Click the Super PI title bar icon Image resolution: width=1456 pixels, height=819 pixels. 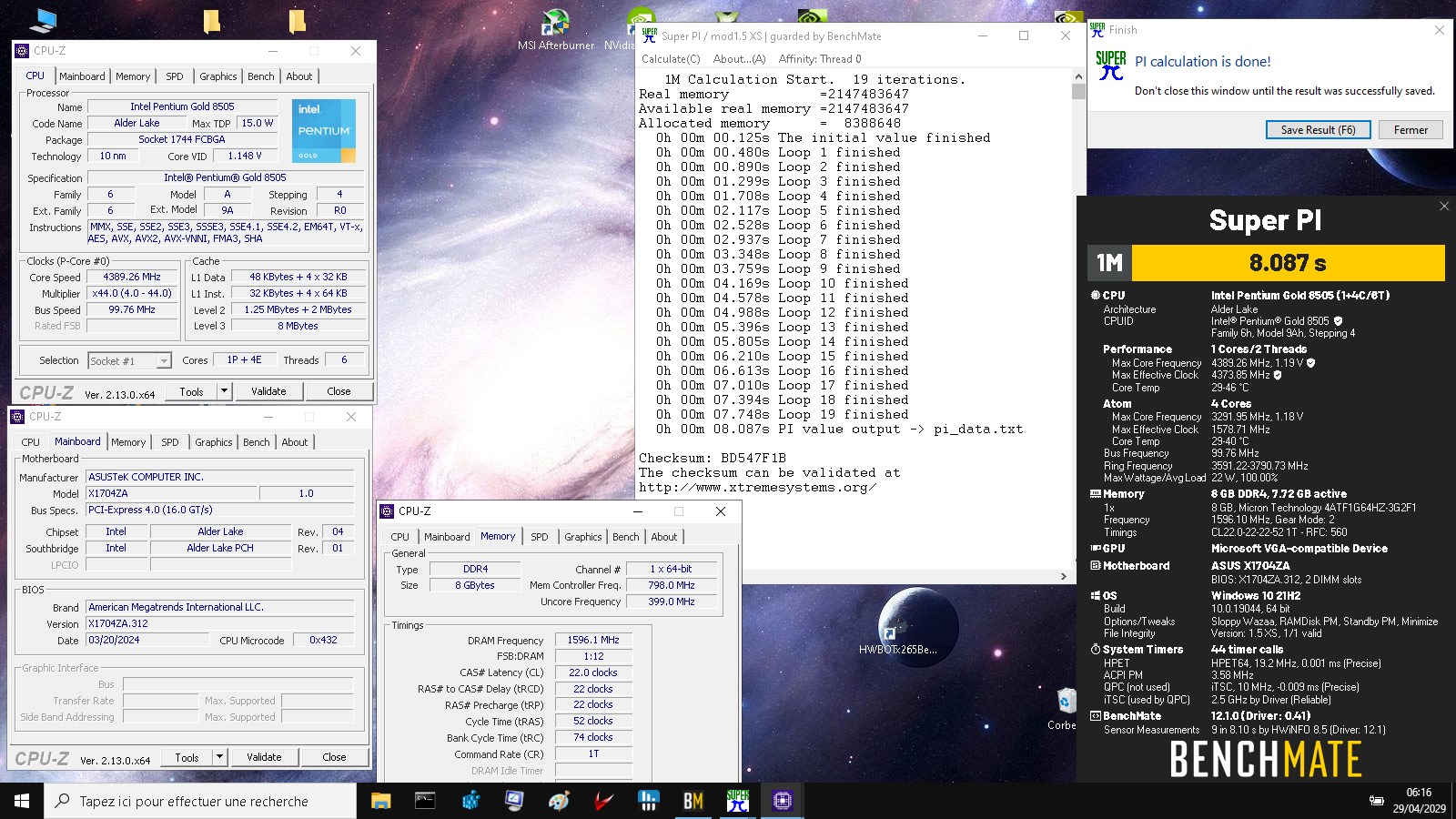649,35
